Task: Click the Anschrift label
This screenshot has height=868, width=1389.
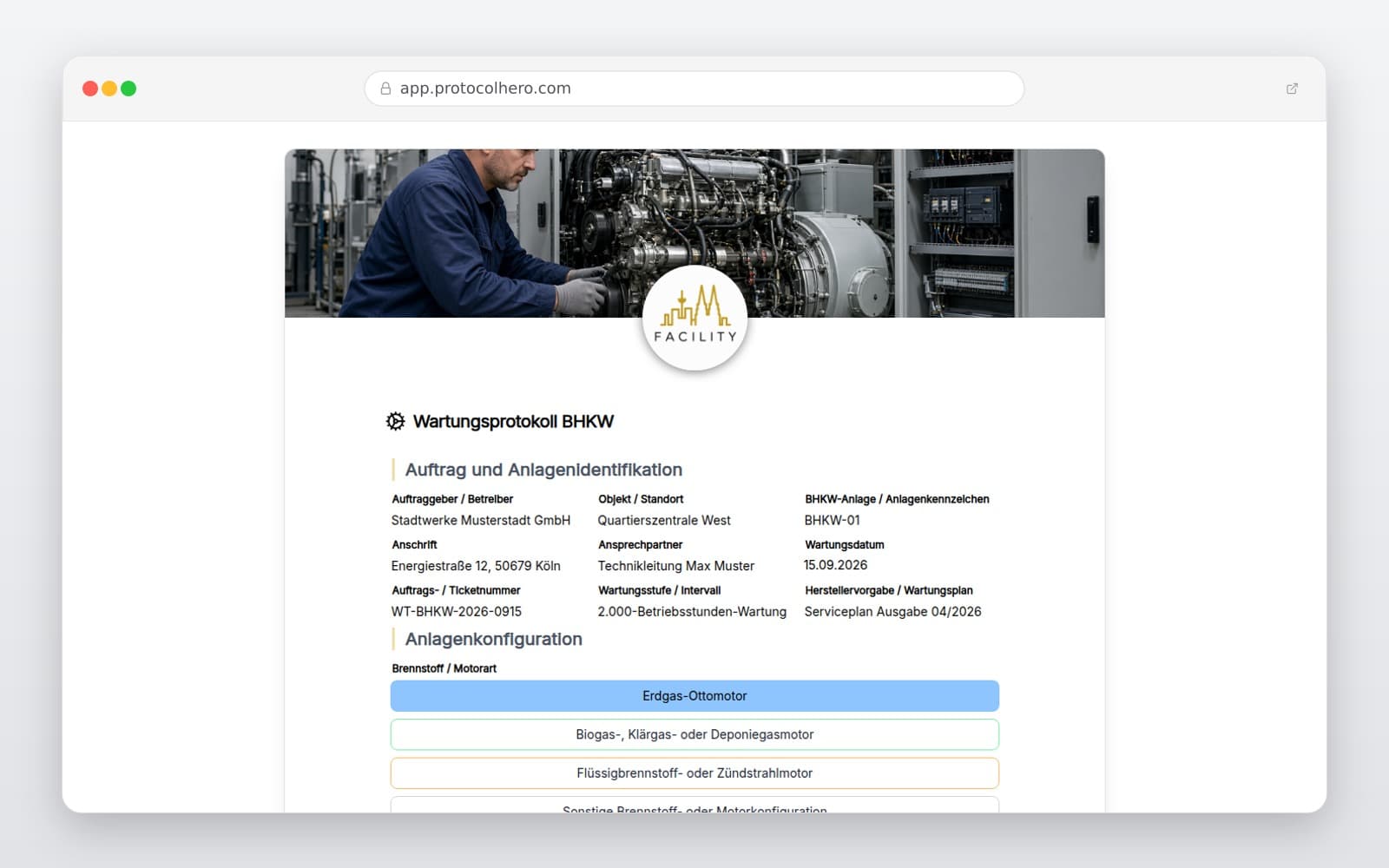Action: [414, 545]
